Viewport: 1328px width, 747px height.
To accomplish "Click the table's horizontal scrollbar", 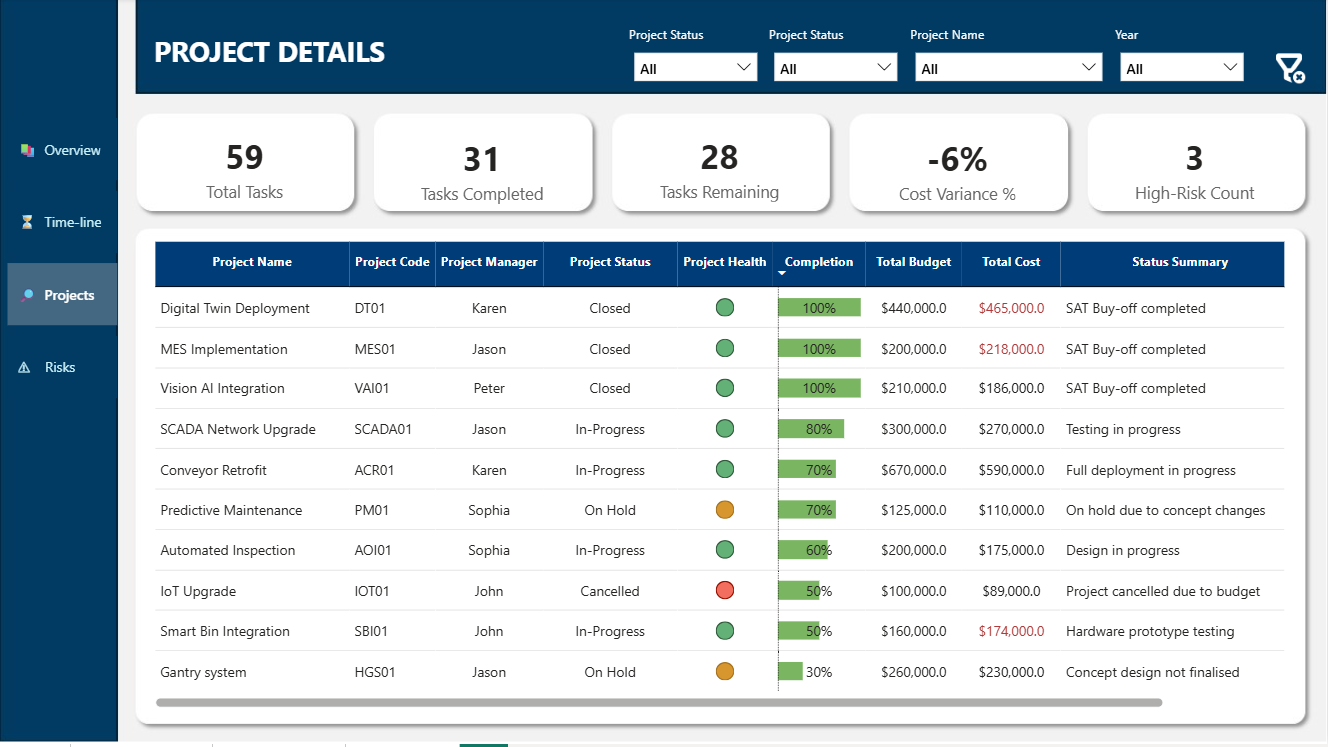I will (658, 703).
